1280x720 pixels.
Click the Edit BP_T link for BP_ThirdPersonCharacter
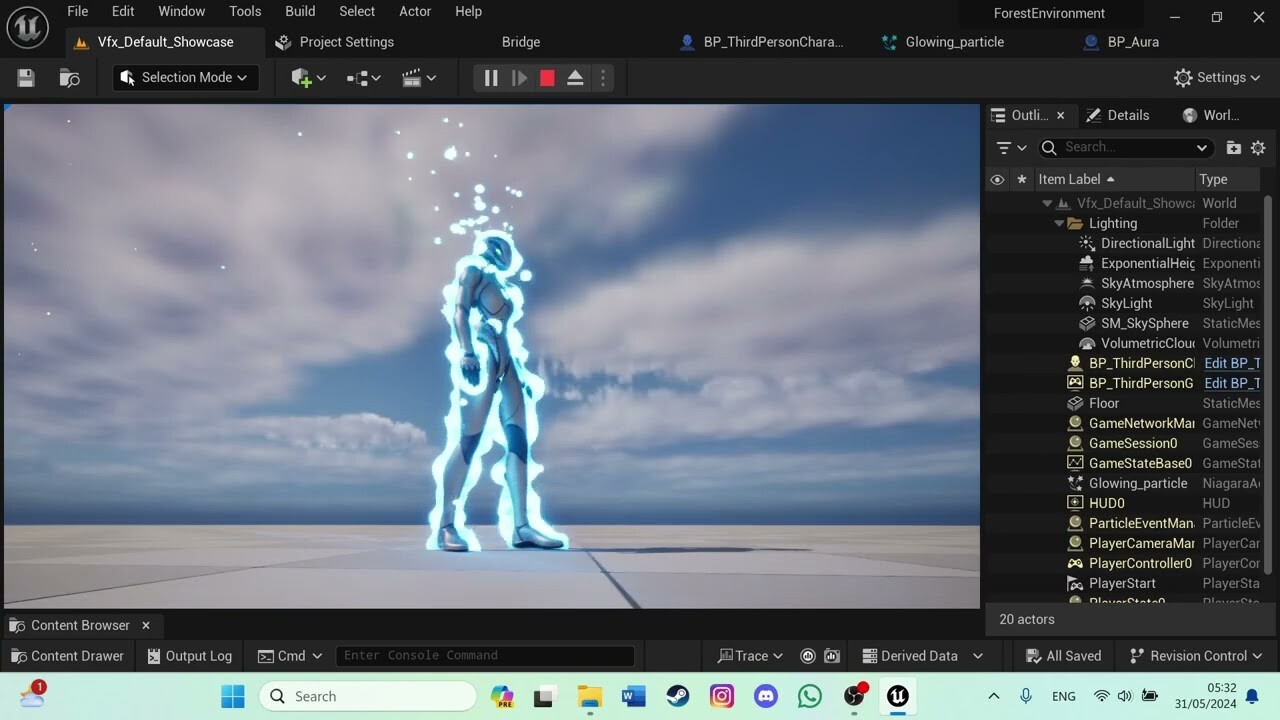(1231, 363)
